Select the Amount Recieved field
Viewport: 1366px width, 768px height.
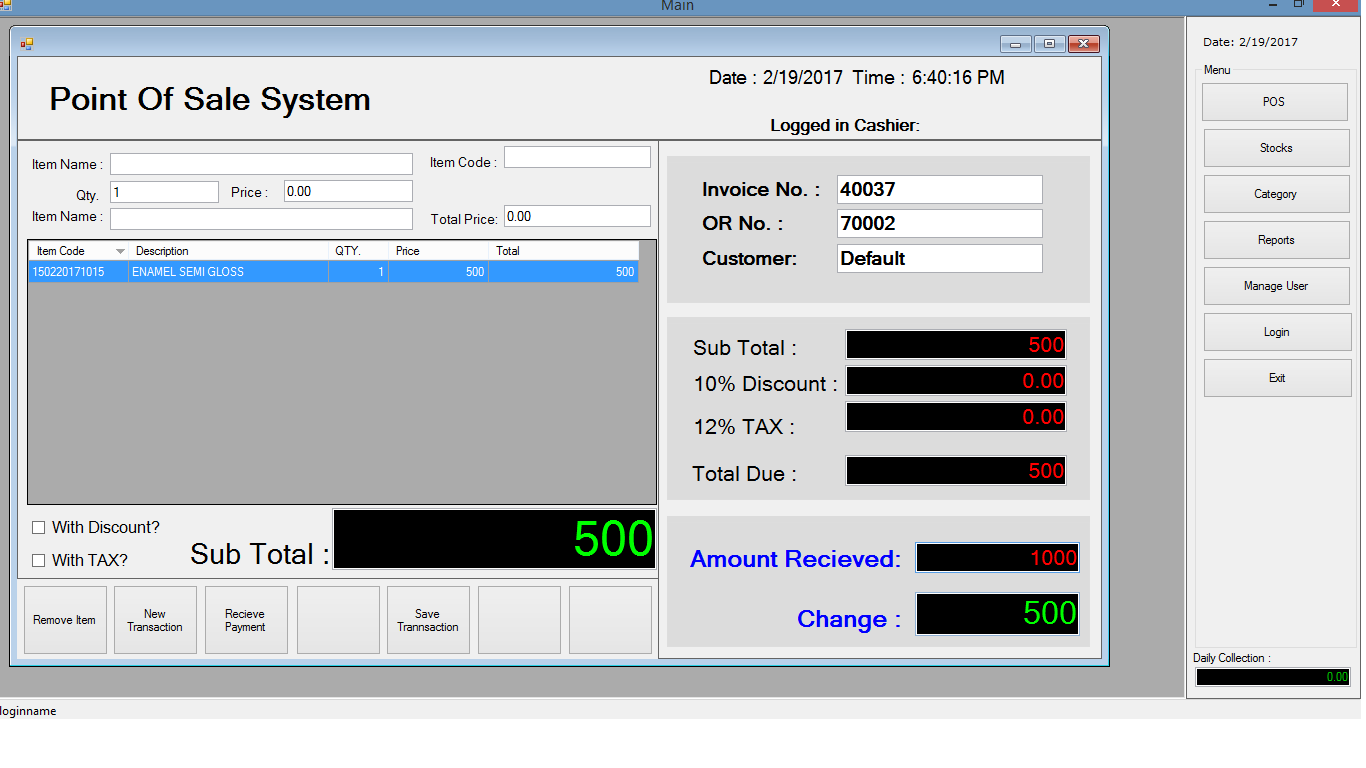coord(997,559)
